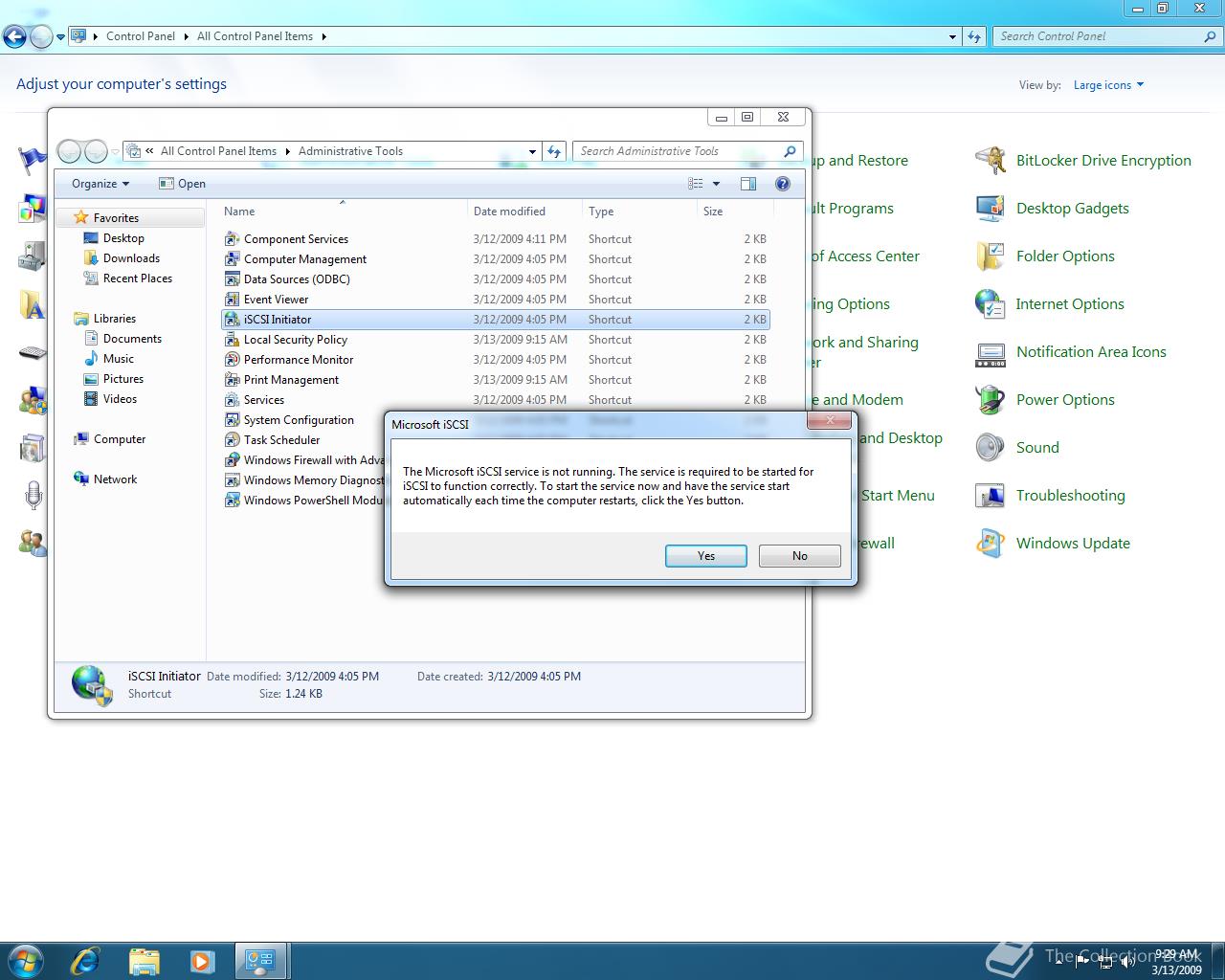The width and height of the screenshot is (1225, 980).
Task: Open Notification Area Icons item
Action: click(1071, 352)
